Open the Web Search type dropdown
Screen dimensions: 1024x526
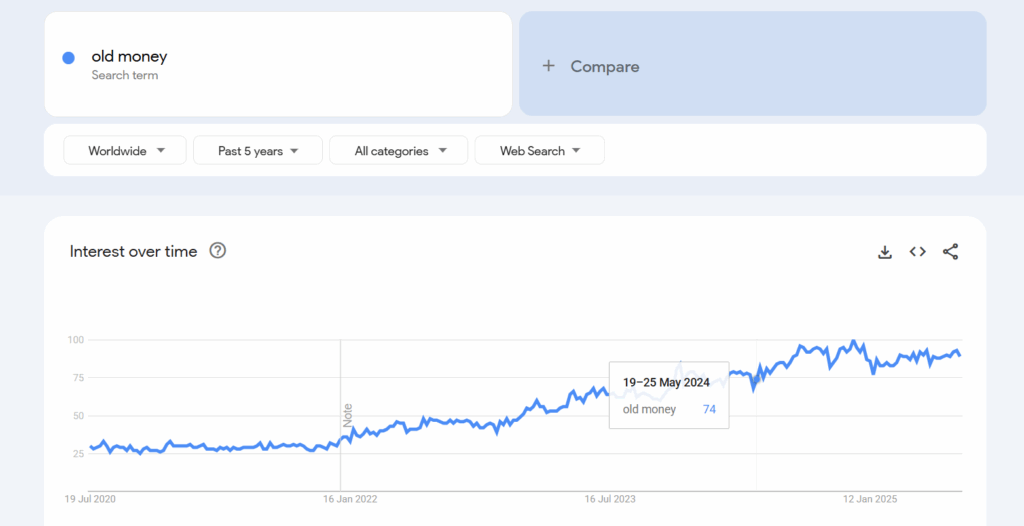click(x=539, y=151)
